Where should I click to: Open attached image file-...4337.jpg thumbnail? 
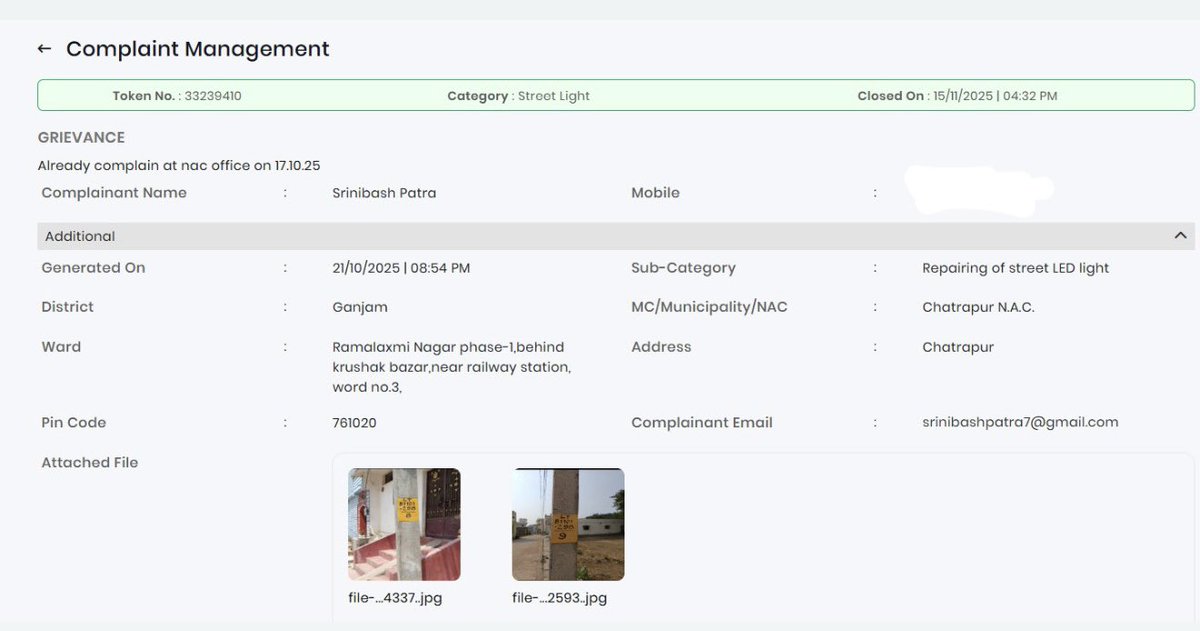point(404,525)
